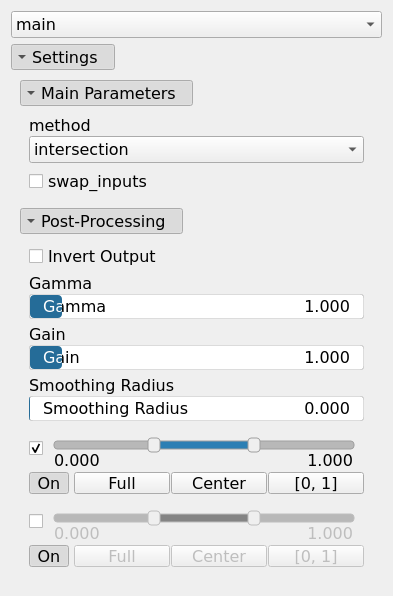Image resolution: width=393 pixels, height=596 pixels.
Task: Open the method dropdown showing intersection
Action: (x=196, y=149)
